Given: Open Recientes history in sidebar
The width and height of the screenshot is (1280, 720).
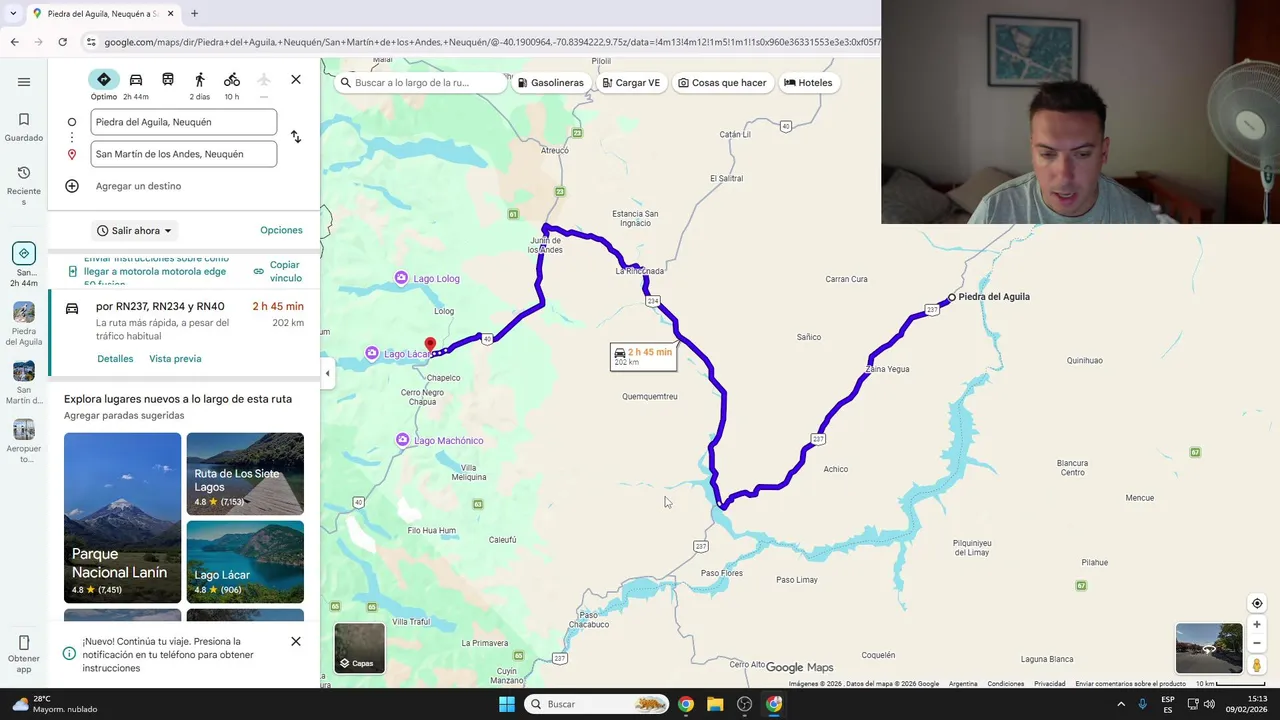Looking at the screenshot, I should coord(24,186).
